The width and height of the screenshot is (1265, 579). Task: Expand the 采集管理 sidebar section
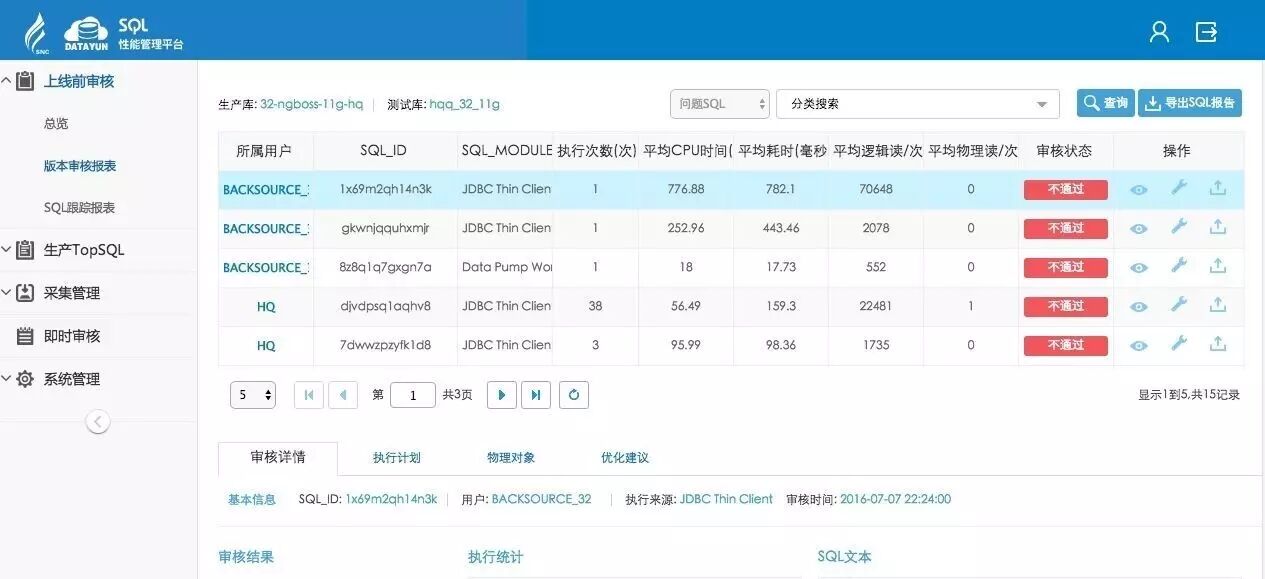(x=6, y=292)
